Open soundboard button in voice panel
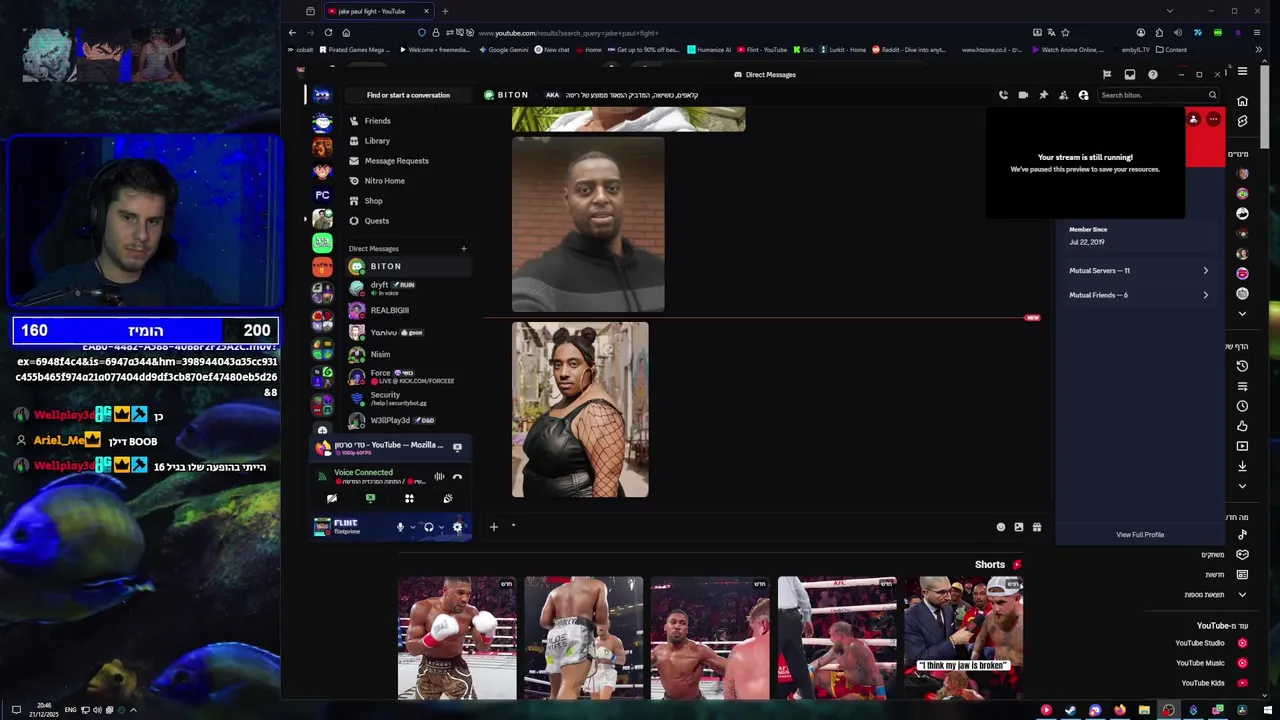Viewport: 1280px width, 720px height. point(448,498)
